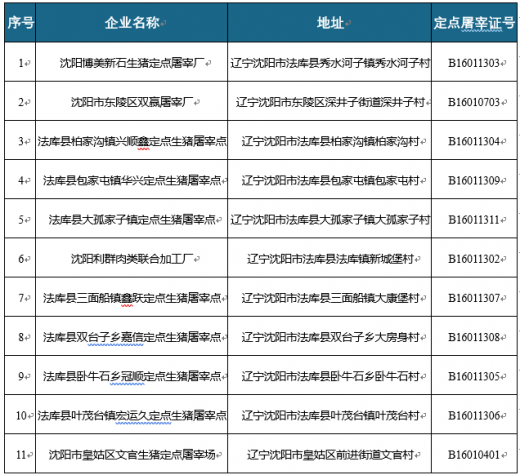Image resolution: width=520 pixels, height=475 pixels.
Task: Select 法库县三面船镇鑫跃定点生猪屠宰点 cell
Action: 132,298
